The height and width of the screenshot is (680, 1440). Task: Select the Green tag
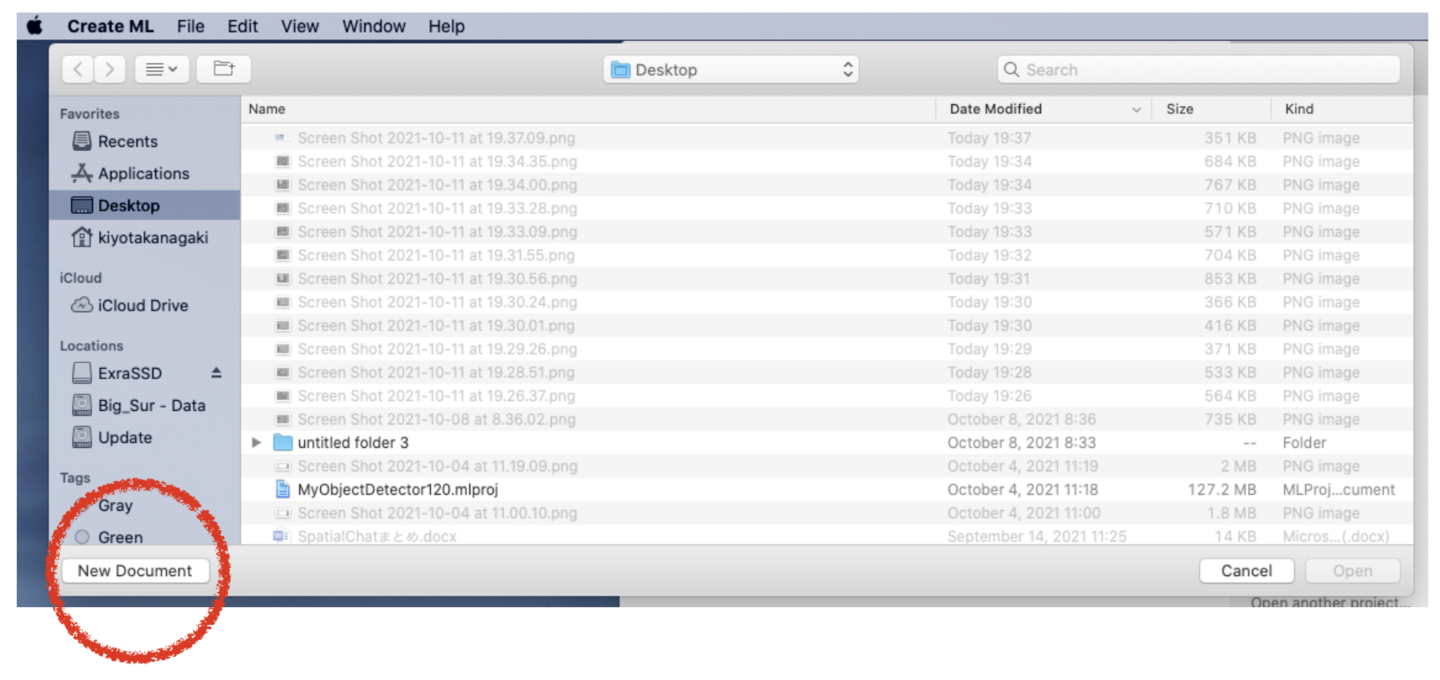point(120,537)
